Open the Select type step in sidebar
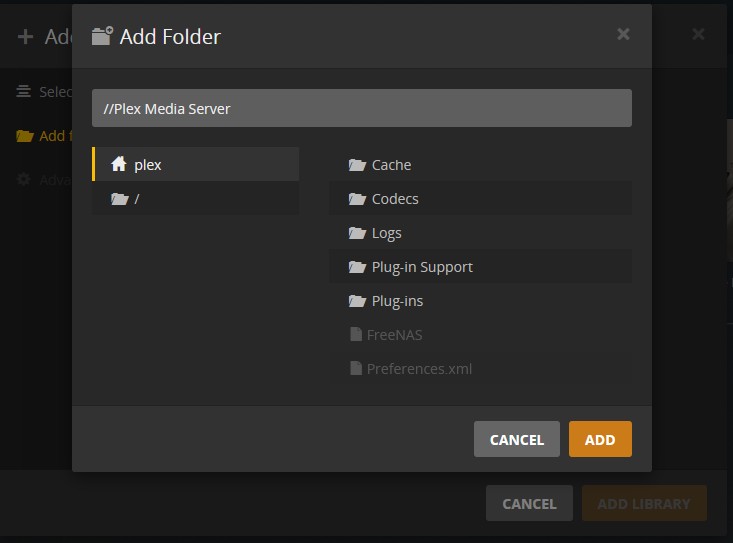The image size is (733, 543). click(44, 92)
